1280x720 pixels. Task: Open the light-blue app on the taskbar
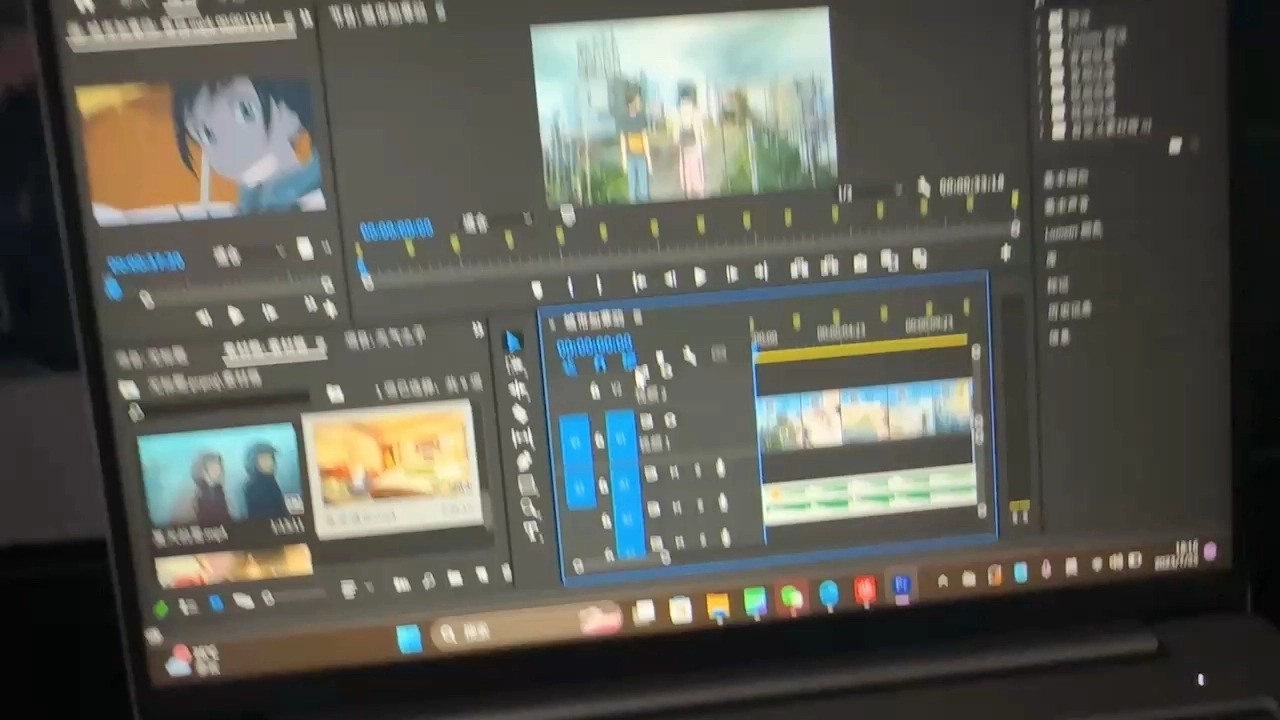click(x=828, y=595)
